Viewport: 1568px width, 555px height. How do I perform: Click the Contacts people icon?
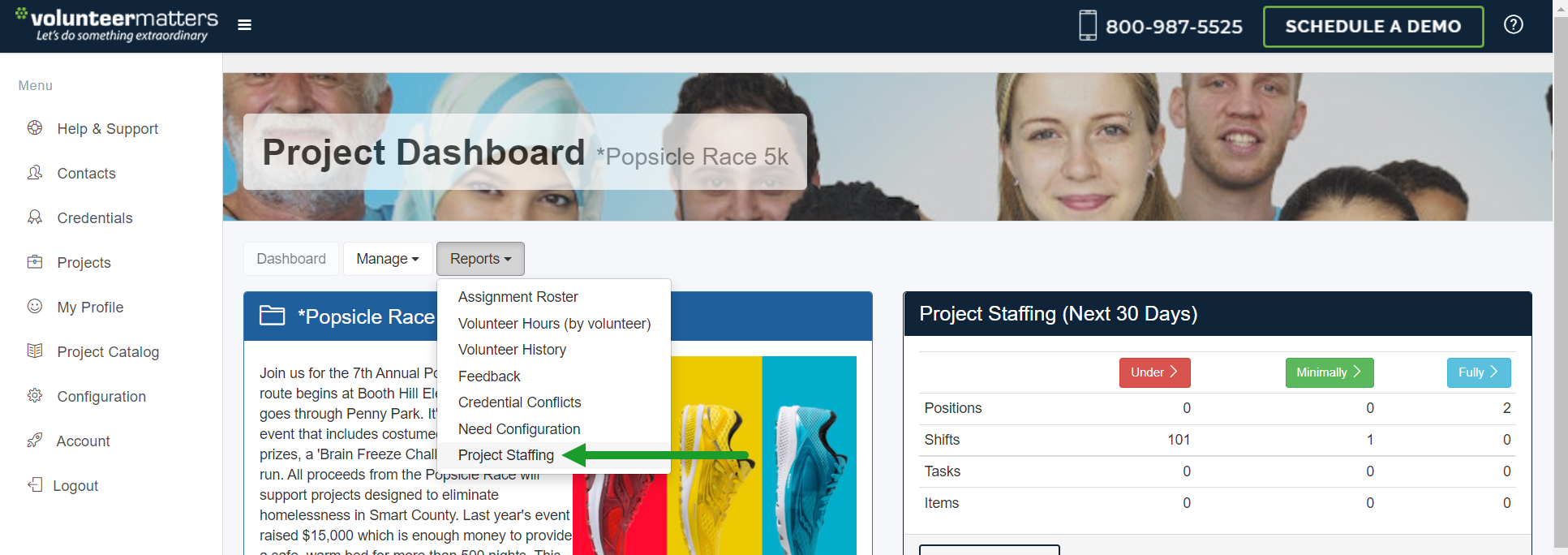tap(35, 173)
